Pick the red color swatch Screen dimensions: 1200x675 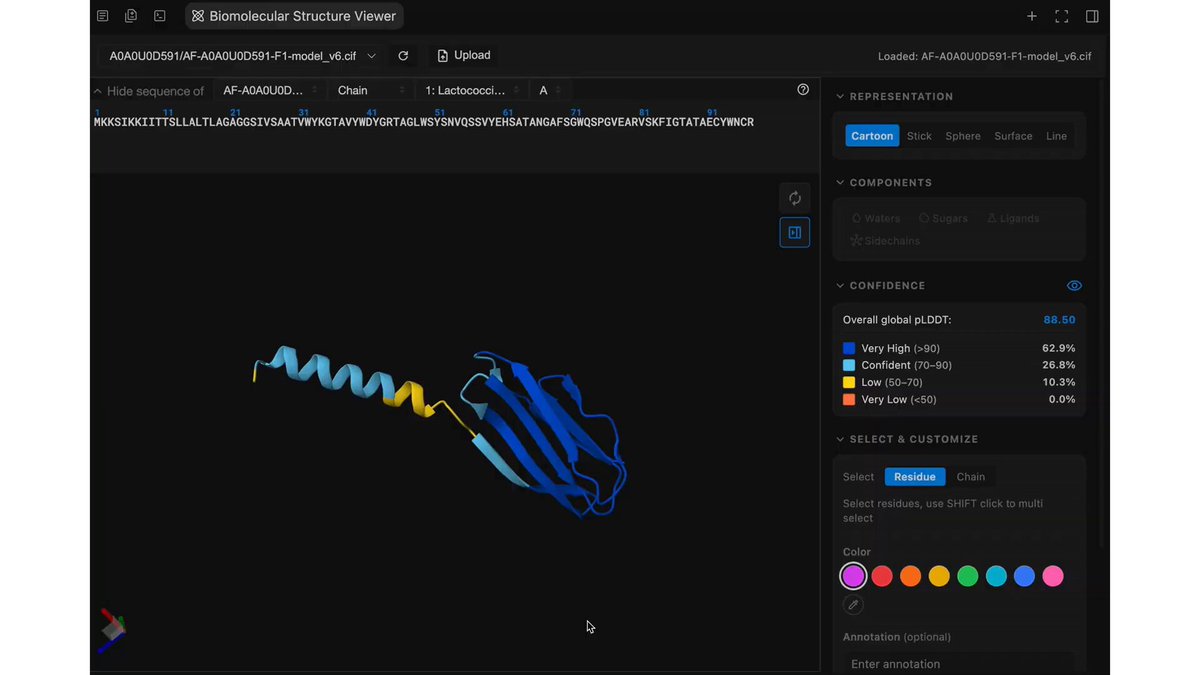point(882,576)
